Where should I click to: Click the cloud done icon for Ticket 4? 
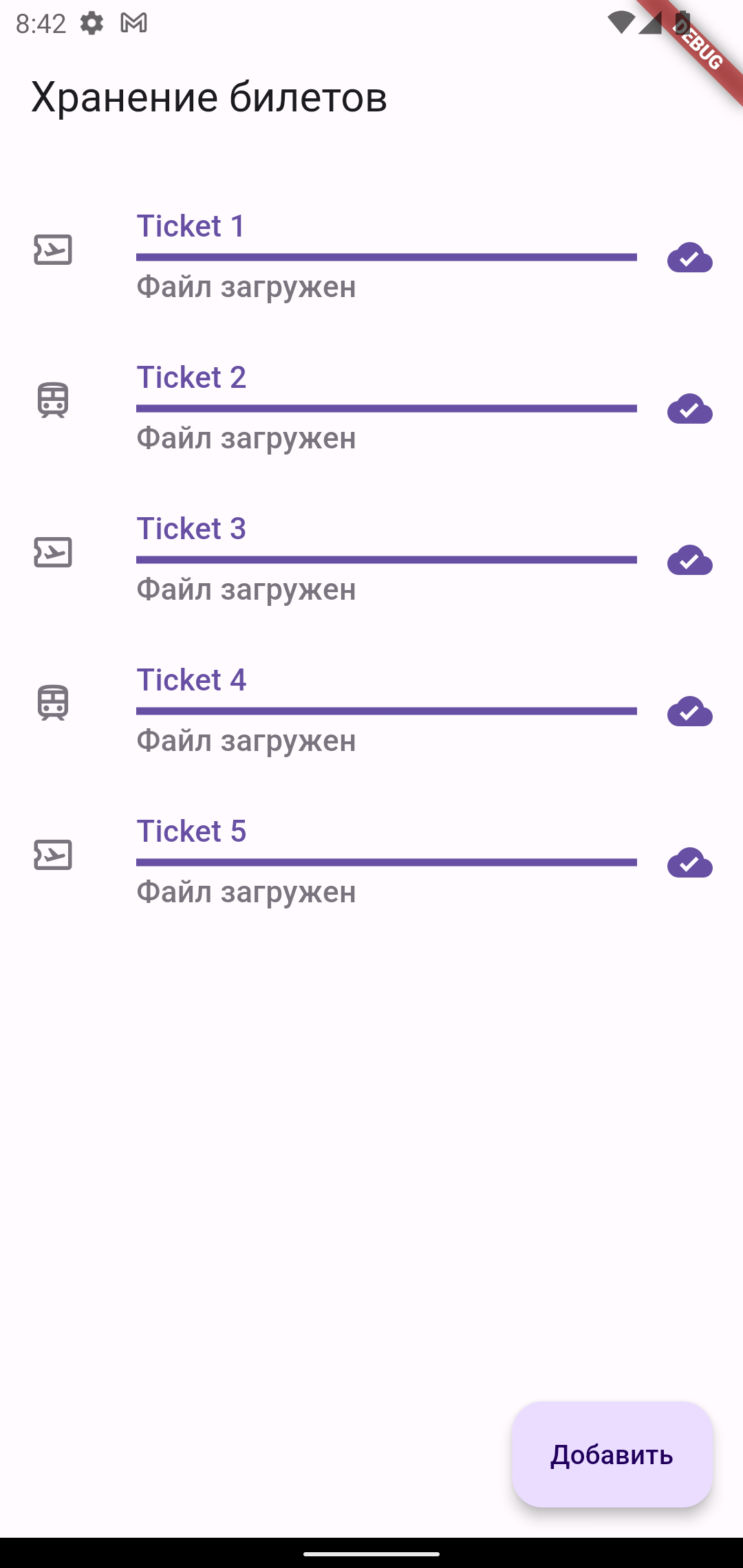(x=690, y=712)
